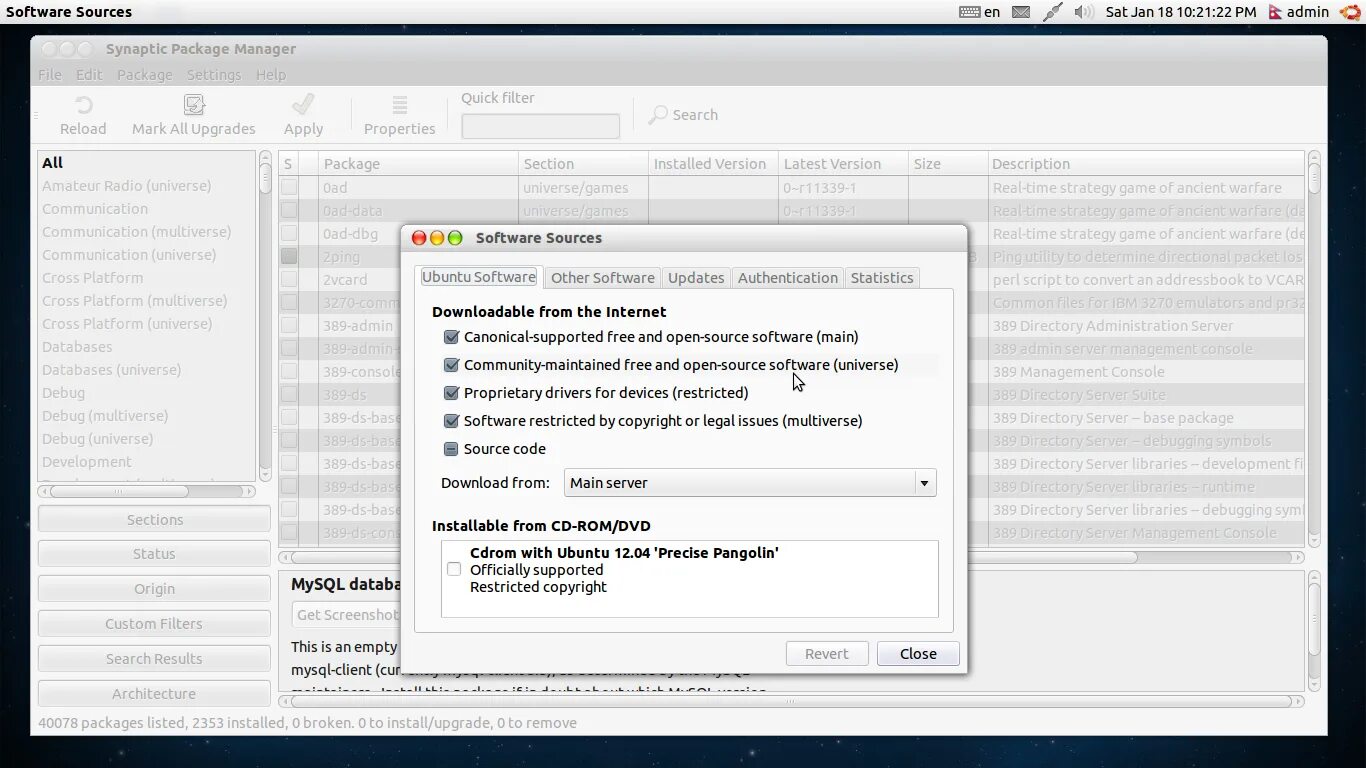Click status box of 0ad-data package row
The height and width of the screenshot is (768, 1366).
[x=289, y=210]
